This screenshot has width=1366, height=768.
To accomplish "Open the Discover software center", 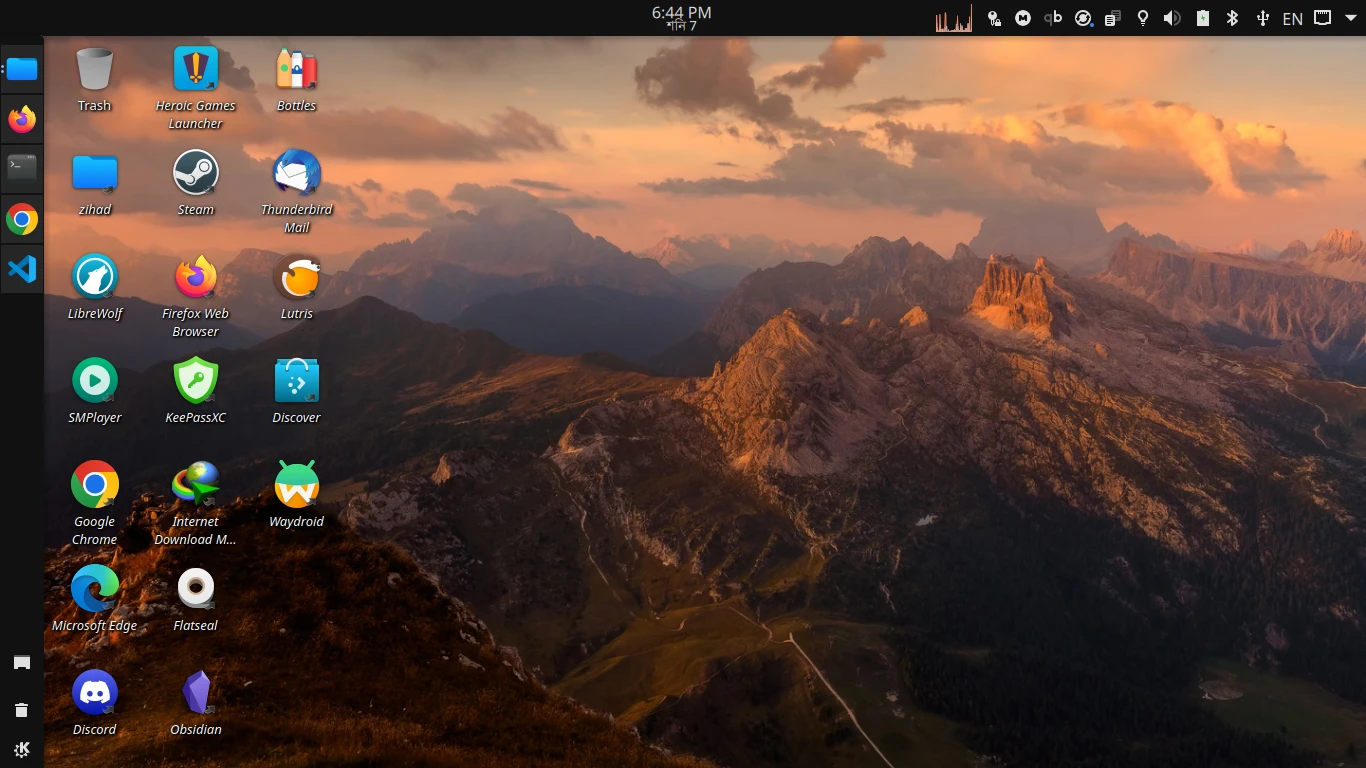I will pyautogui.click(x=296, y=378).
